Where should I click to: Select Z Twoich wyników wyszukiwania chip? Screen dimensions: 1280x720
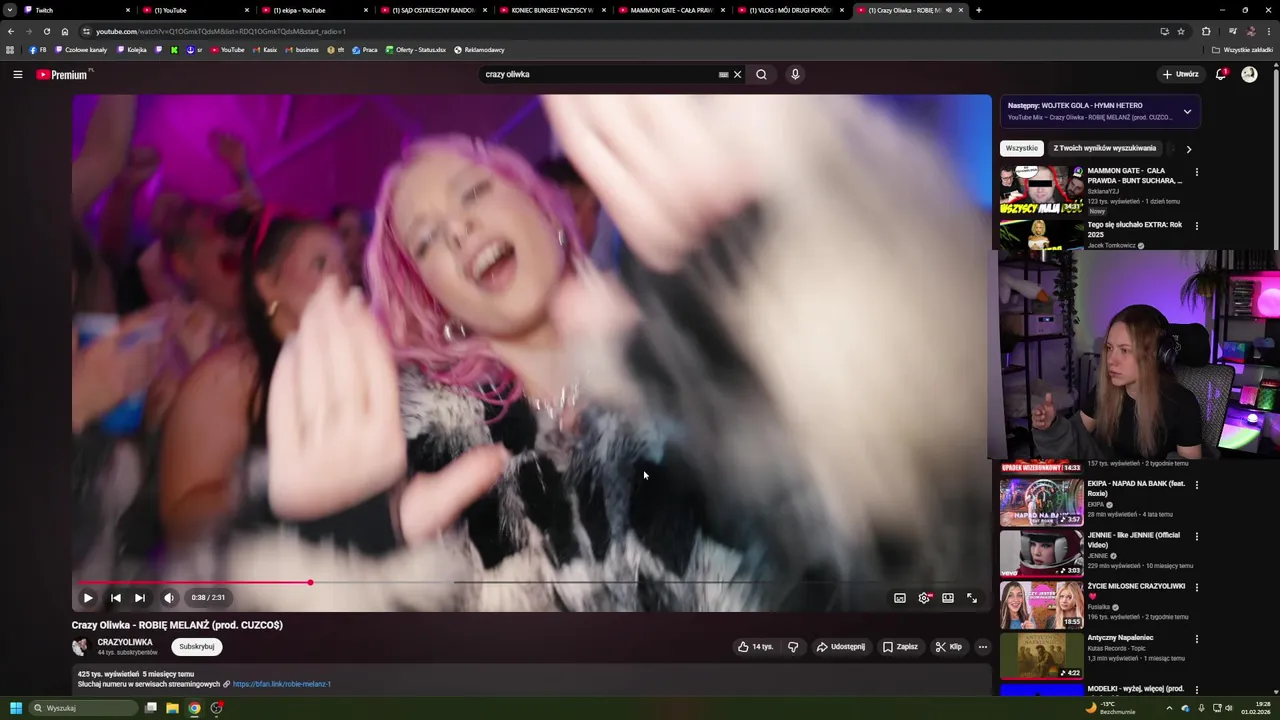coord(1104,148)
